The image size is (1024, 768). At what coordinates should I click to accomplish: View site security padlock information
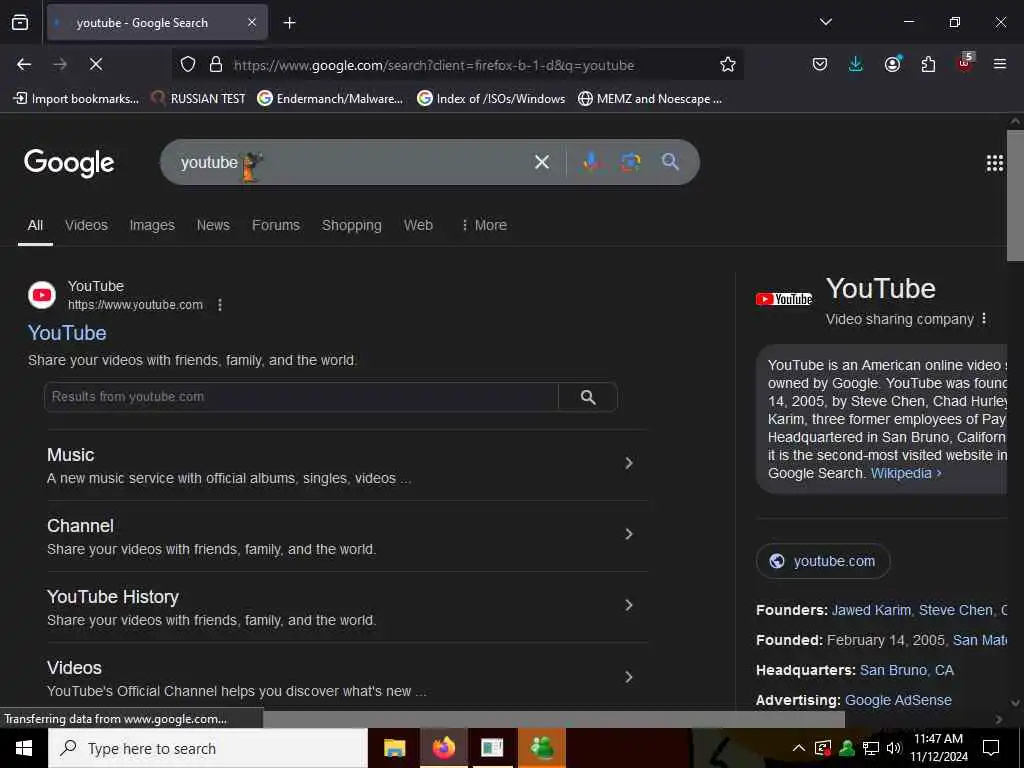coord(216,65)
